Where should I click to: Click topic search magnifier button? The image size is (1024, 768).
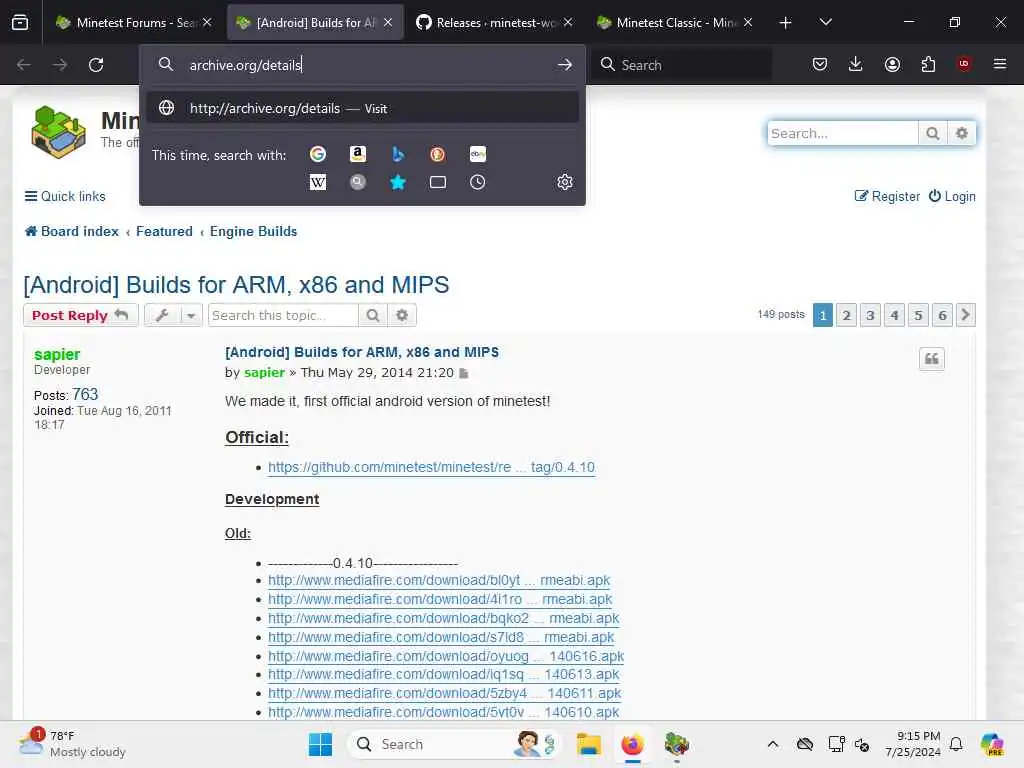pos(373,315)
